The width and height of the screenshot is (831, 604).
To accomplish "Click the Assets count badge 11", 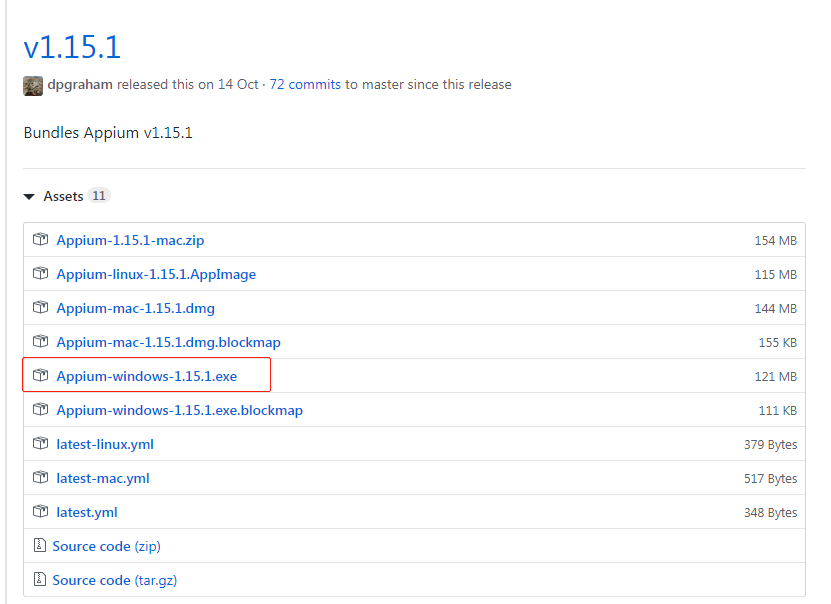I will tap(99, 196).
